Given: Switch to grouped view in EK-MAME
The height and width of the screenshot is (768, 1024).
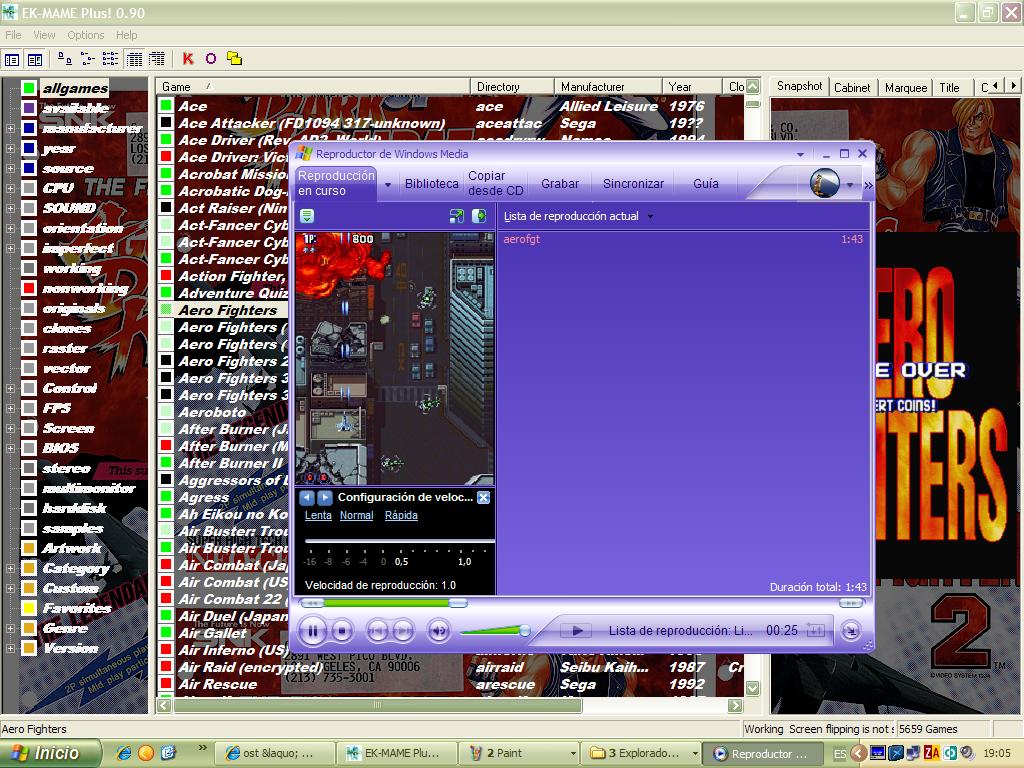Looking at the screenshot, I should coord(157,59).
